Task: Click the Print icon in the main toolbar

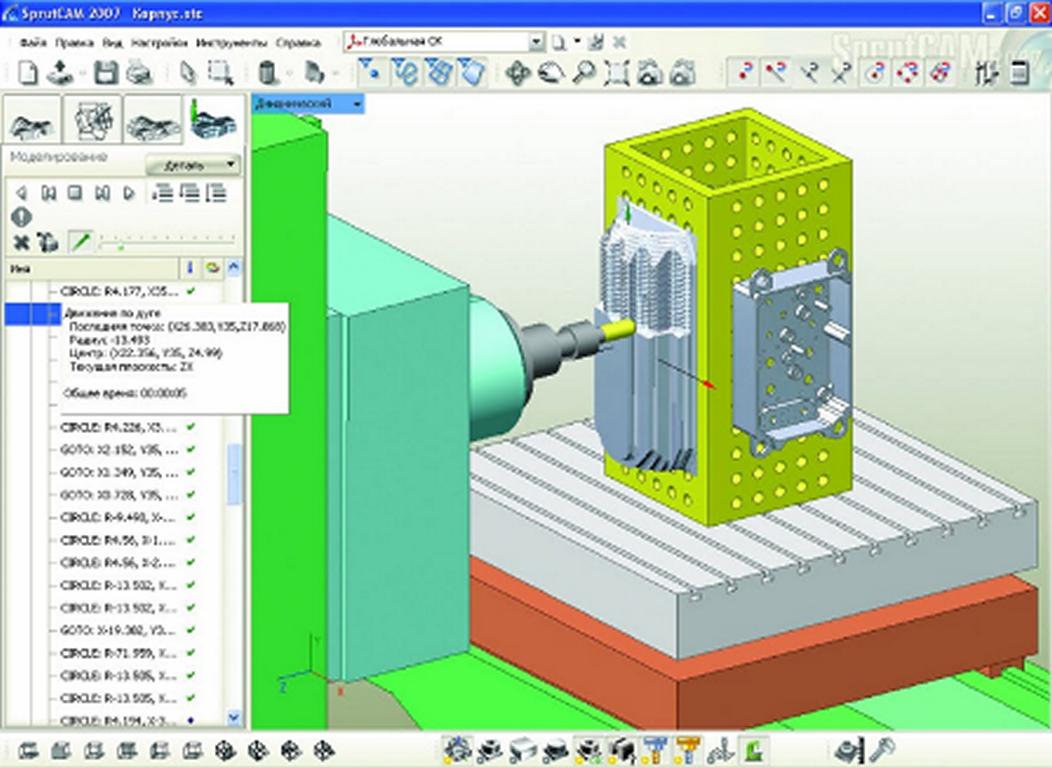Action: [x=139, y=72]
